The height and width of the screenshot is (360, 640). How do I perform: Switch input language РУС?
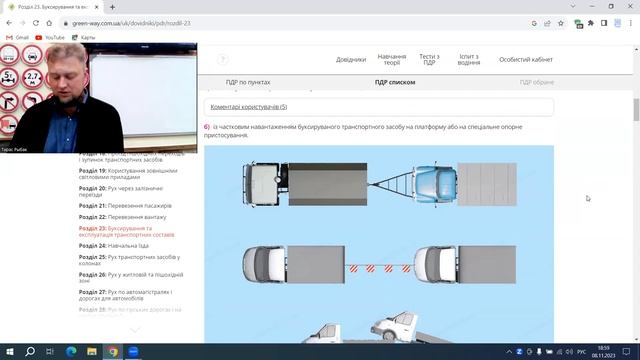pos(581,351)
